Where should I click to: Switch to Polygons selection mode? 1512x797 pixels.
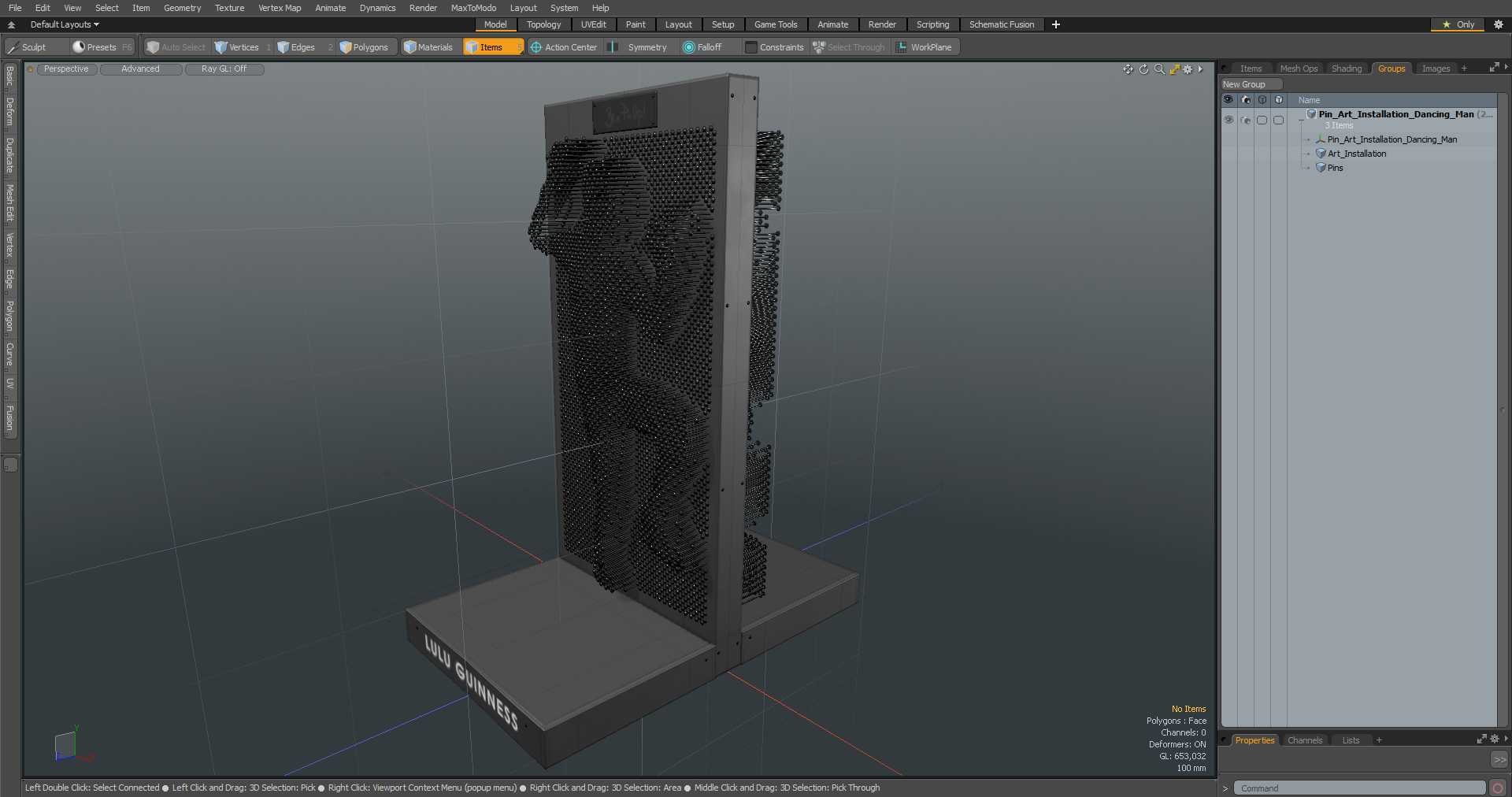pos(364,47)
